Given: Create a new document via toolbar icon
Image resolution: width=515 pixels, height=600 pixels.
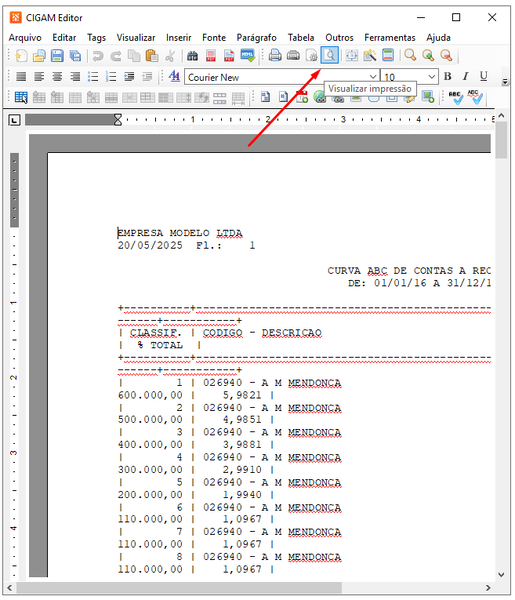Looking at the screenshot, I should pyautogui.click(x=21, y=55).
